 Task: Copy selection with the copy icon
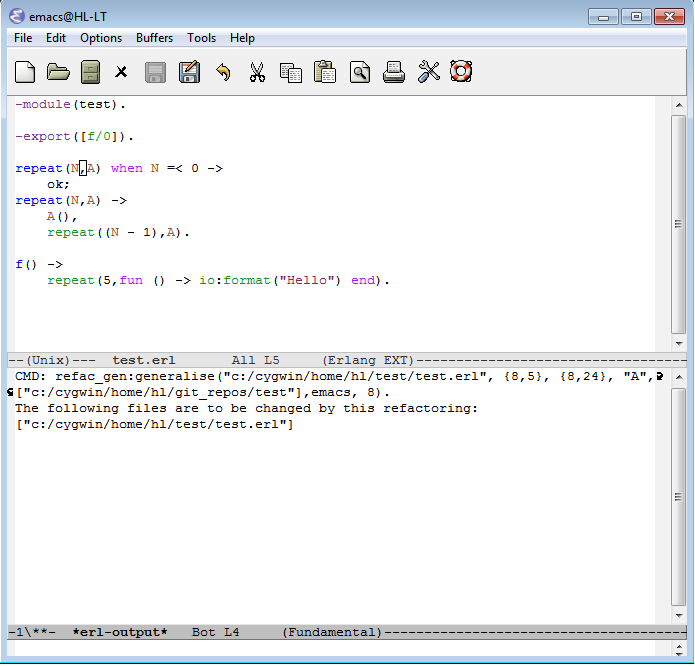[291, 72]
